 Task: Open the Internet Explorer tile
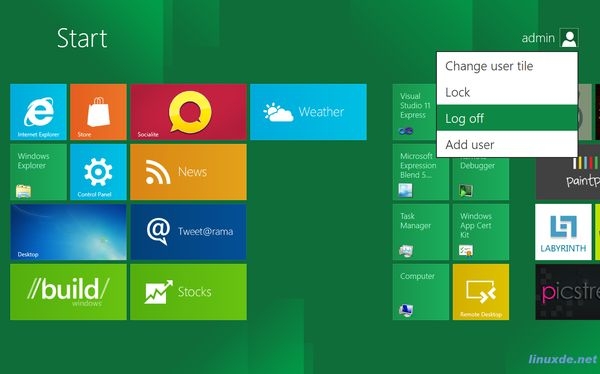38,112
